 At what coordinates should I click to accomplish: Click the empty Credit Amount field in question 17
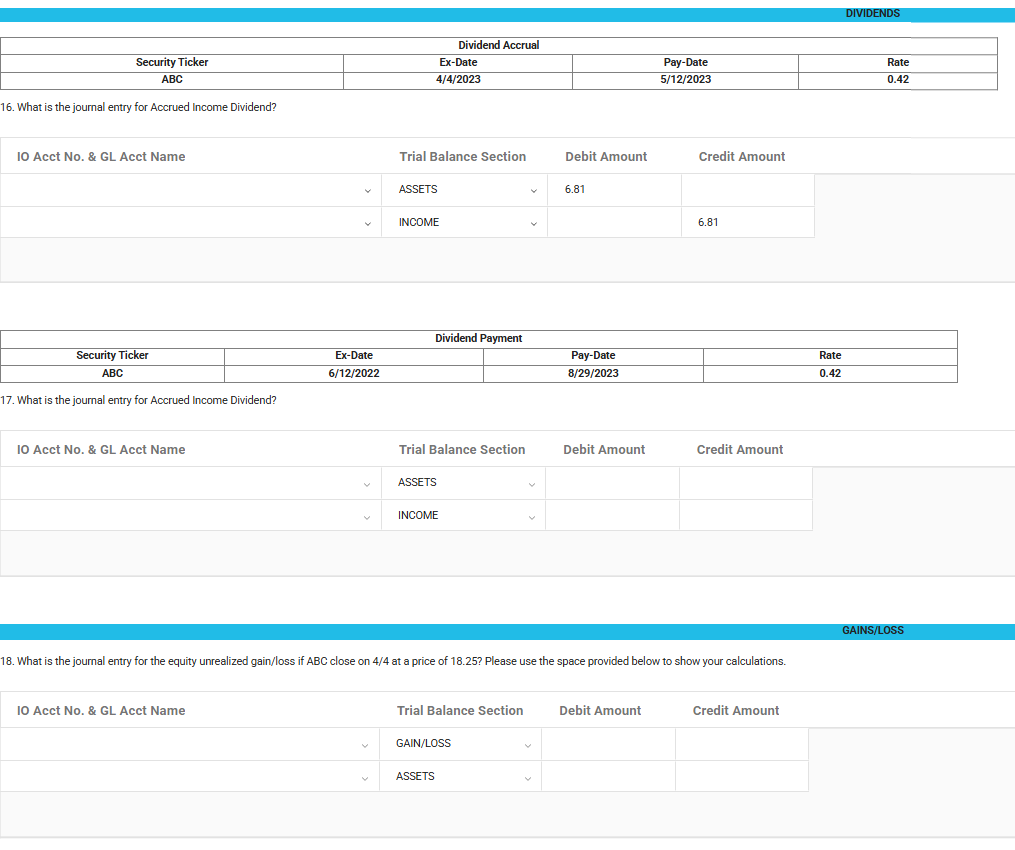point(745,482)
